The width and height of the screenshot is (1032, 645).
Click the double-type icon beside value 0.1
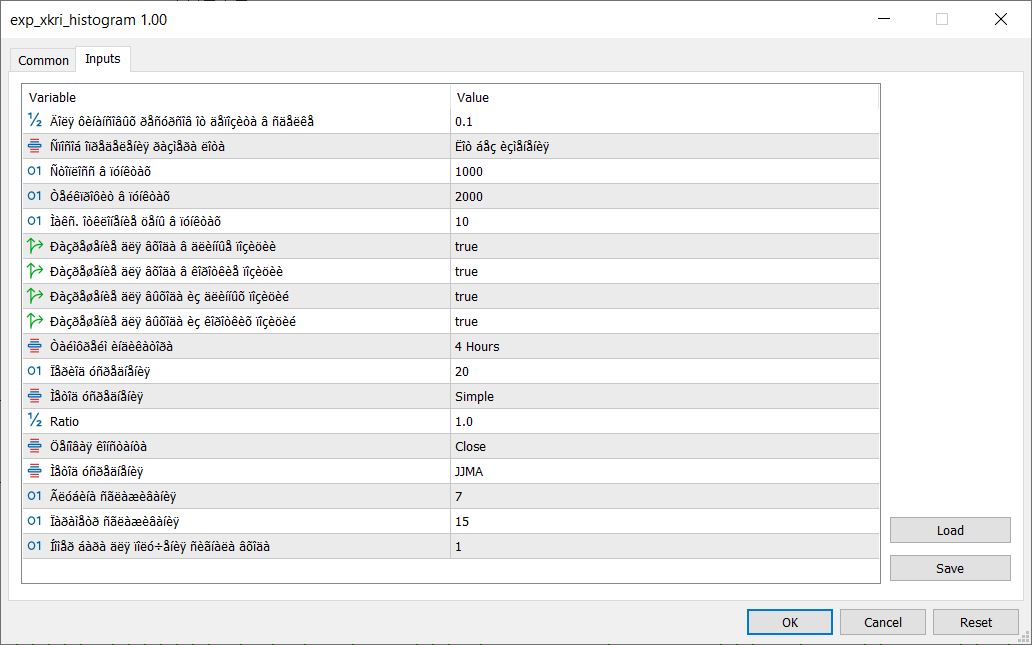point(35,121)
